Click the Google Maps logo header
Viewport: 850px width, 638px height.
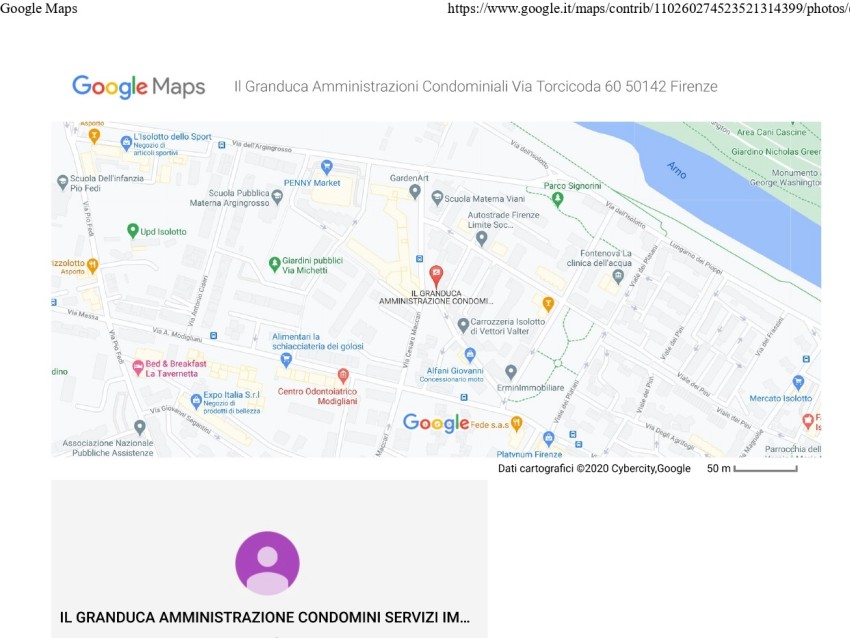pos(139,87)
